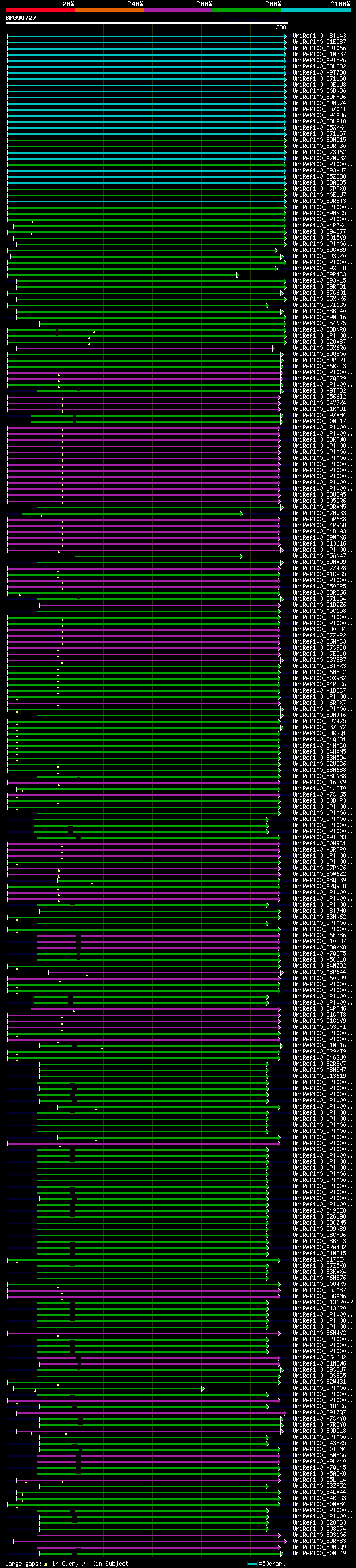Open hit UniRef100_C1E5B7

click(319, 42)
